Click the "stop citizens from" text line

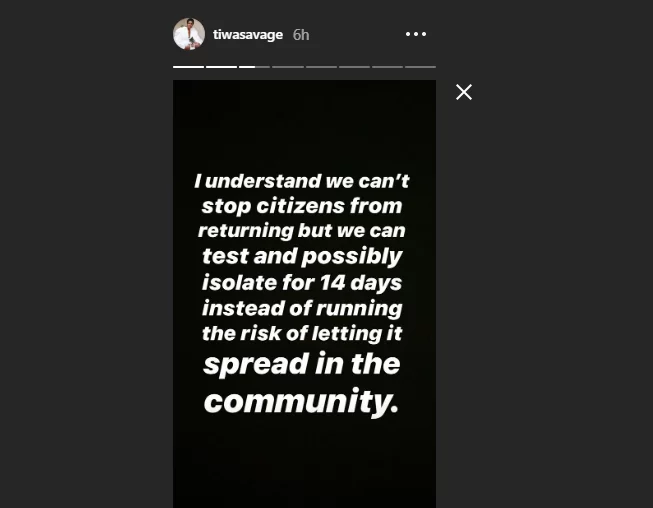[x=302, y=206]
